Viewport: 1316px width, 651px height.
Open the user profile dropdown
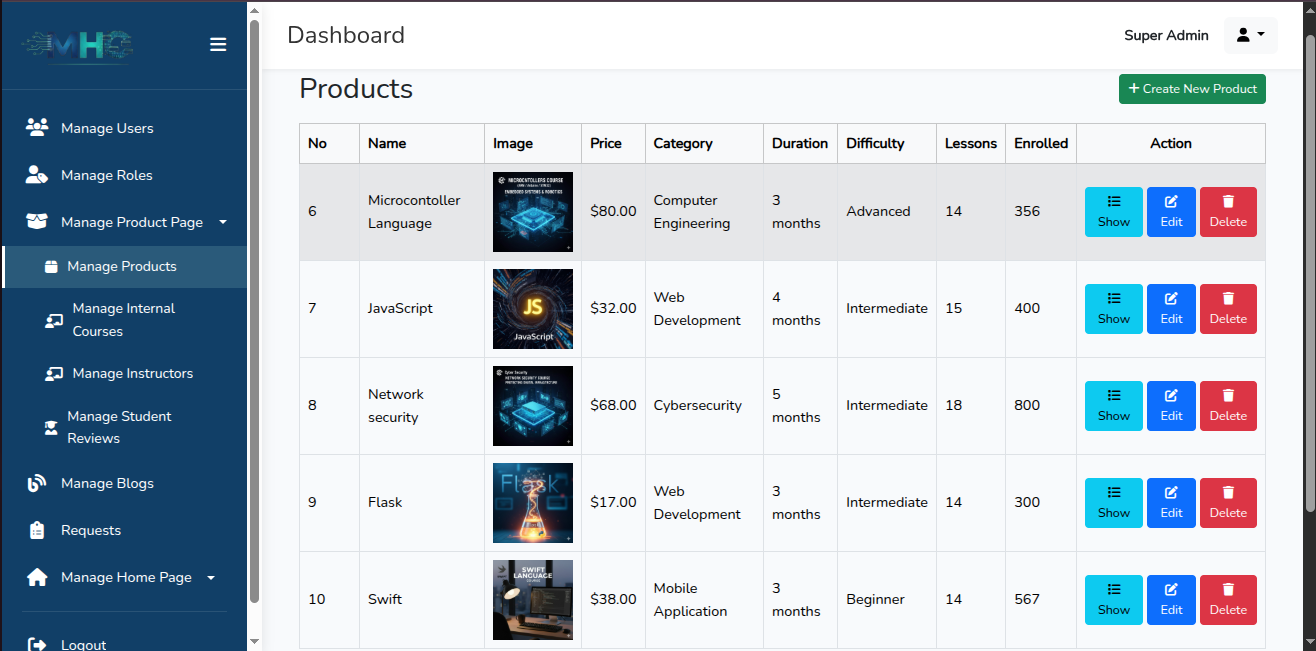[1250, 35]
